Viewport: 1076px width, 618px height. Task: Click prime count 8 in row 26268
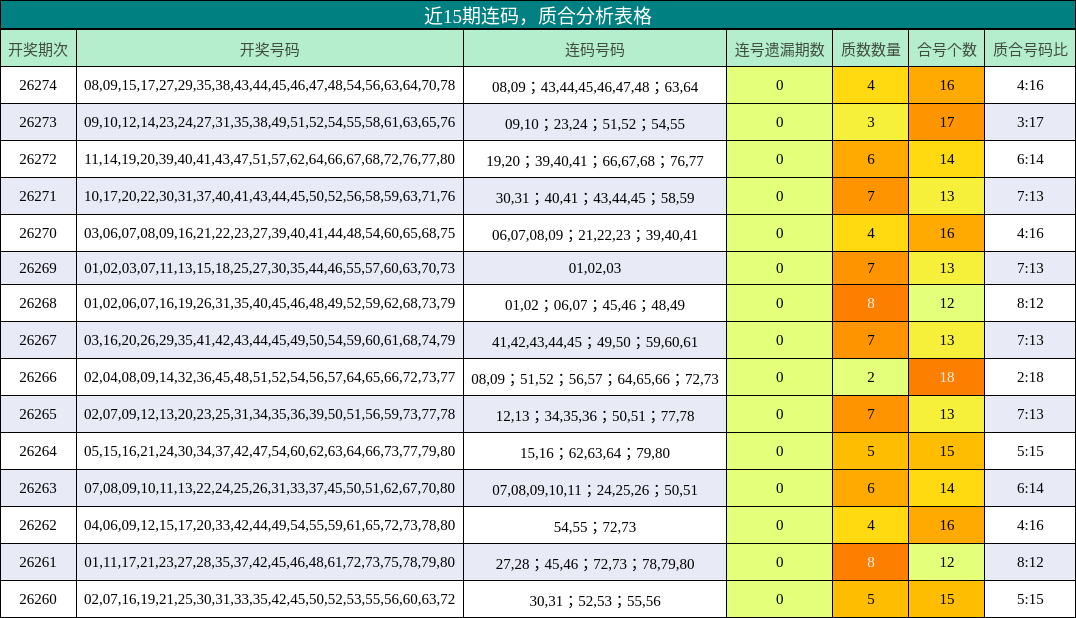tap(871, 303)
